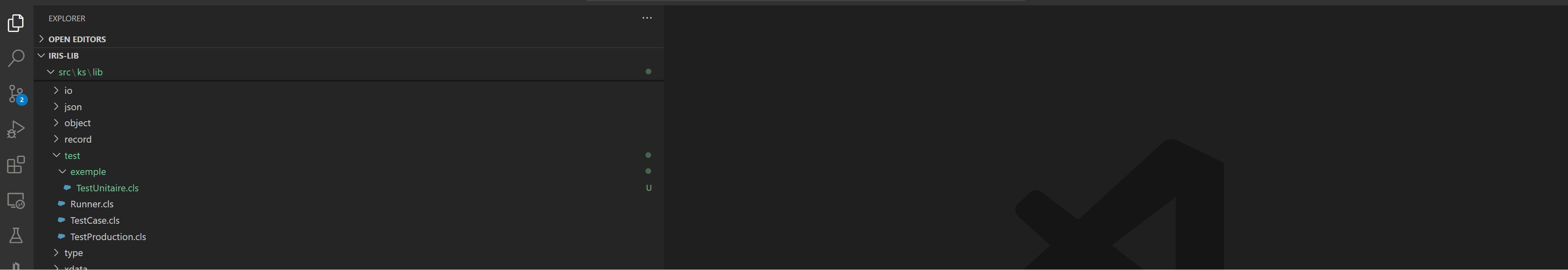Open the Explorer view in activity bar
The height and width of the screenshot is (270, 1568).
click(x=16, y=23)
